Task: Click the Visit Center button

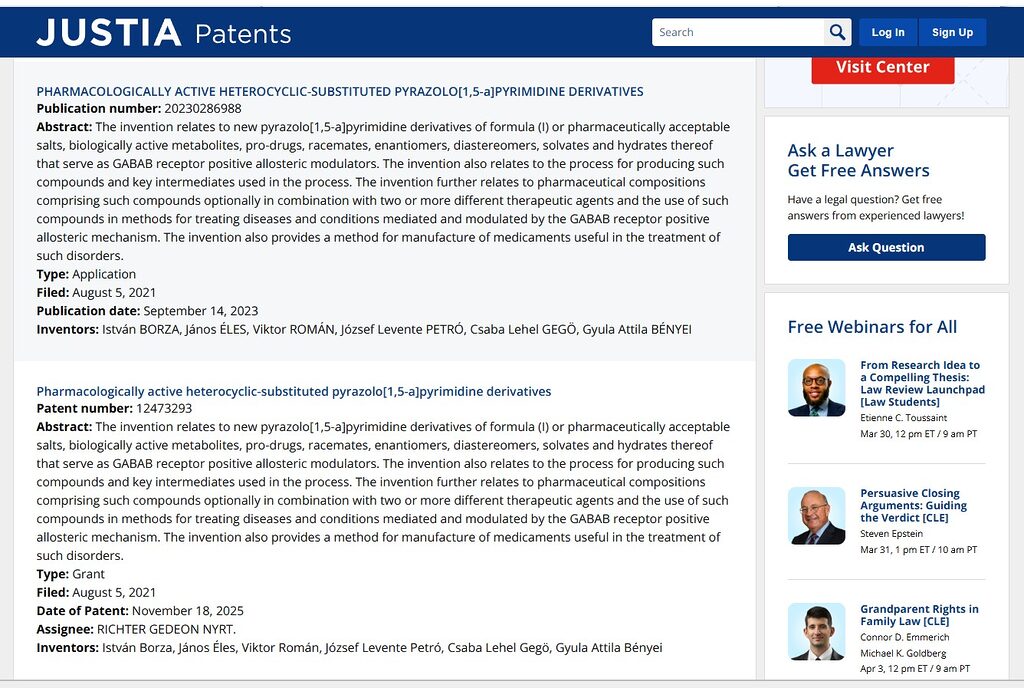Action: coord(883,67)
